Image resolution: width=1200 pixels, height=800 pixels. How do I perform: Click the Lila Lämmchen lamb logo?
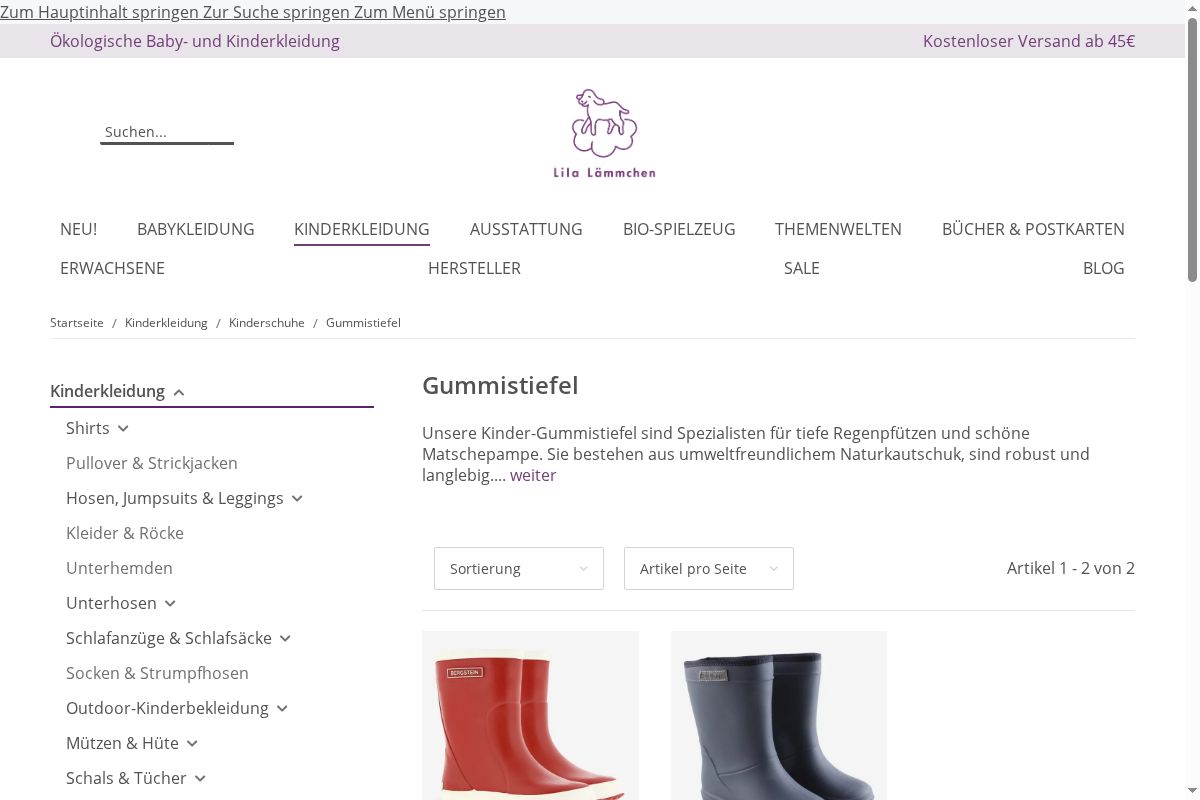(x=605, y=133)
